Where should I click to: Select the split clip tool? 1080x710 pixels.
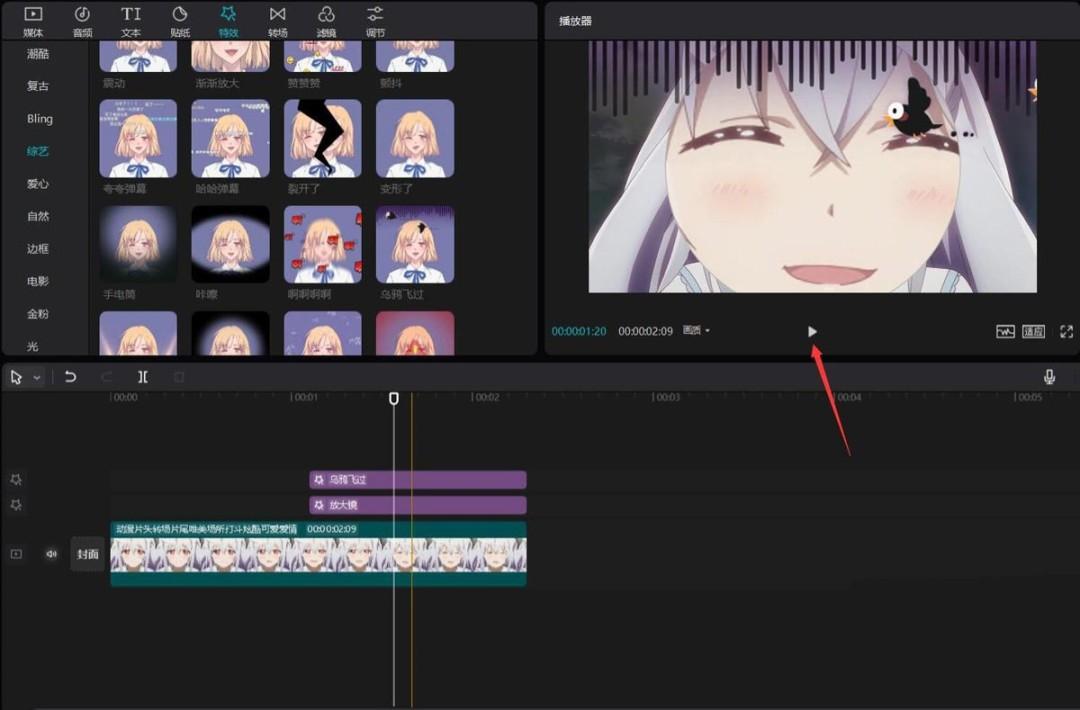pyautogui.click(x=143, y=377)
